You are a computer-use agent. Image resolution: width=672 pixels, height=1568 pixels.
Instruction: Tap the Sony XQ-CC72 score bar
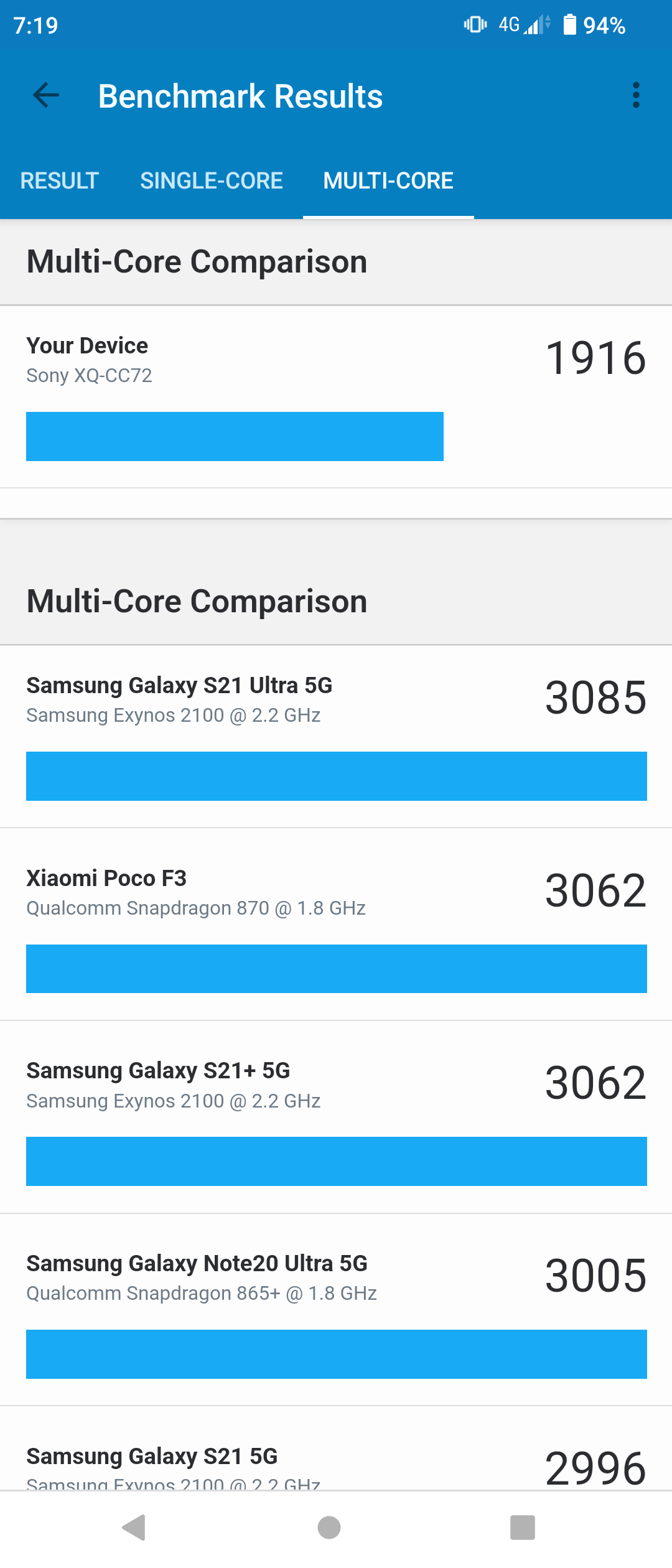(x=235, y=437)
